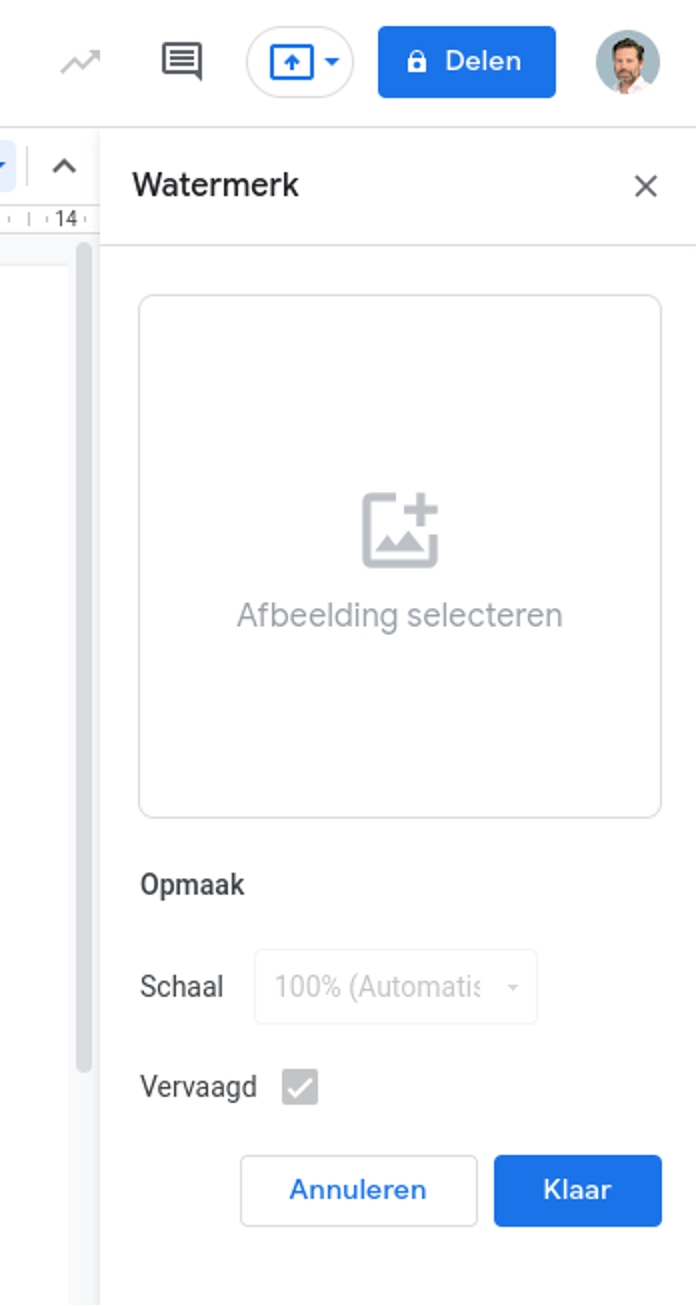Click the document's vertical scrollbar
This screenshot has height=1306, width=696.
point(84,650)
